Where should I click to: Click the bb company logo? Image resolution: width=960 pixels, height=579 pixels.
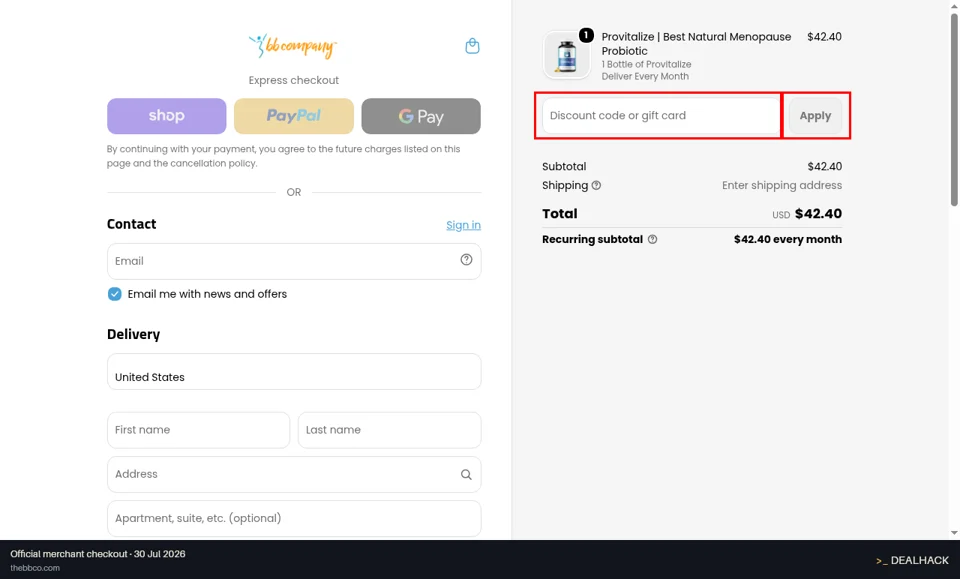293,47
